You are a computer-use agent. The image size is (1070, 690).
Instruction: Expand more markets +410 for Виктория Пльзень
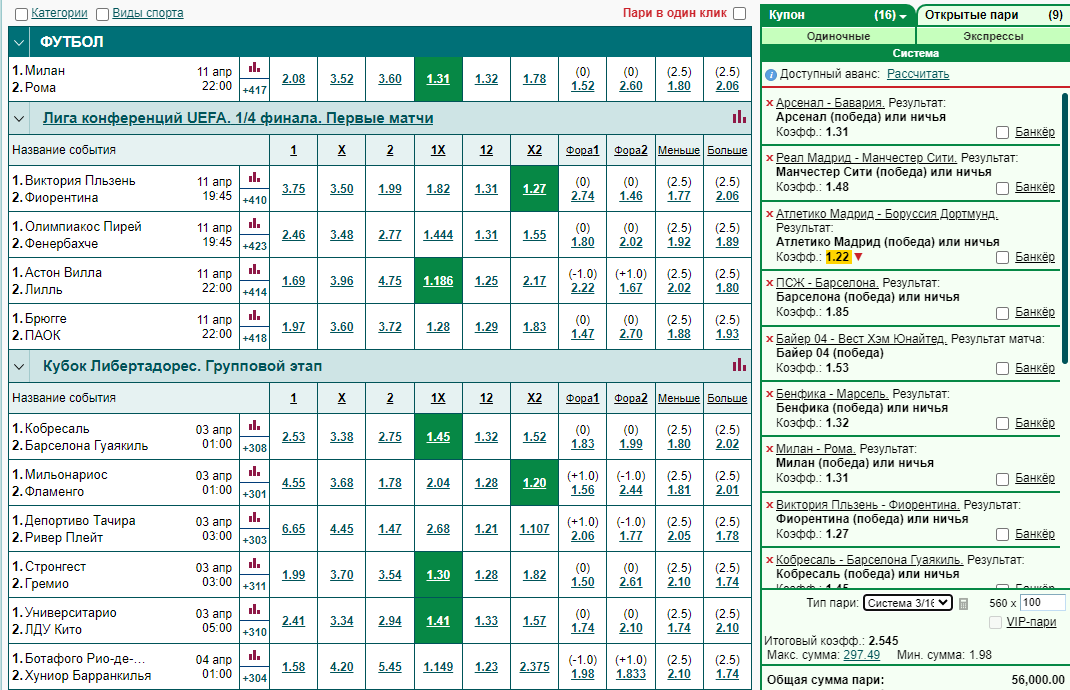coord(255,200)
